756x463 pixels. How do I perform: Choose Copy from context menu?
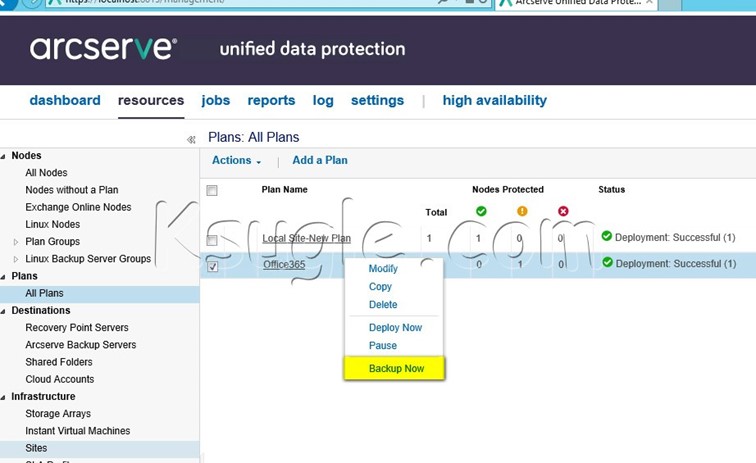[x=380, y=286]
